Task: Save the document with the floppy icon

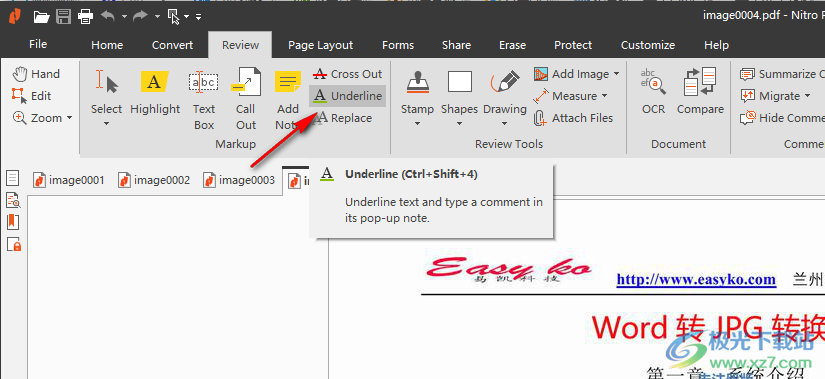Action: 64,17
